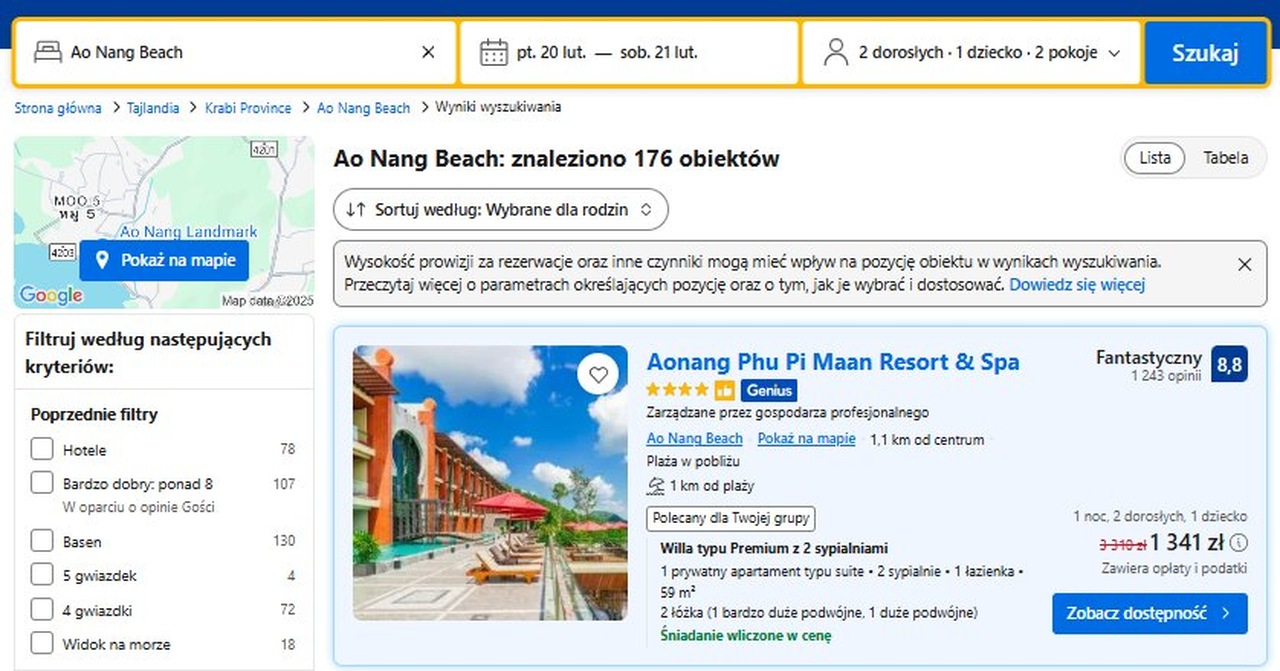Viewport: 1280px width, 671px height.
Task: Clear the Ao Nang Beach destination text
Action: 428,53
